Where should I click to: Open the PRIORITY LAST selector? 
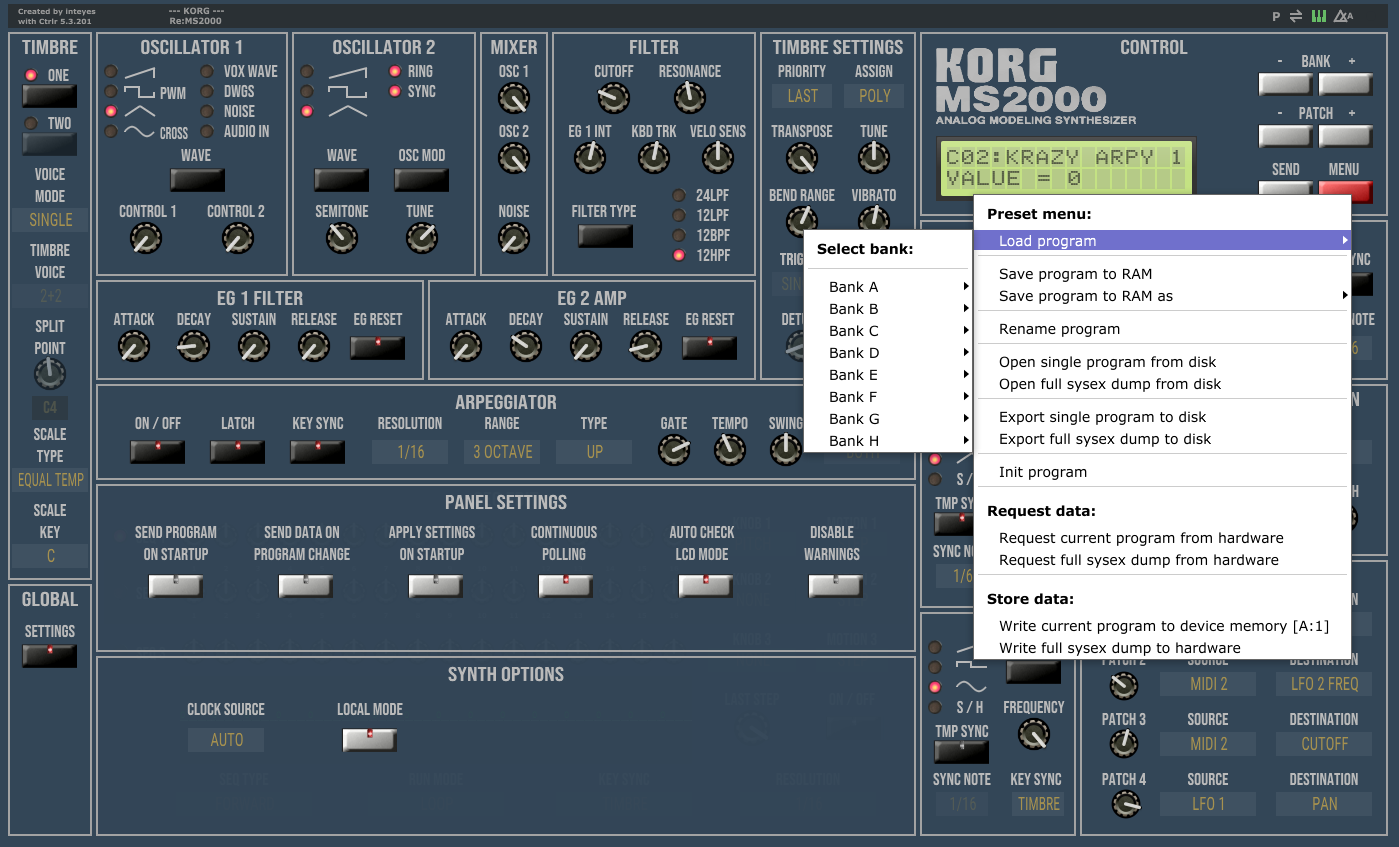click(x=802, y=96)
